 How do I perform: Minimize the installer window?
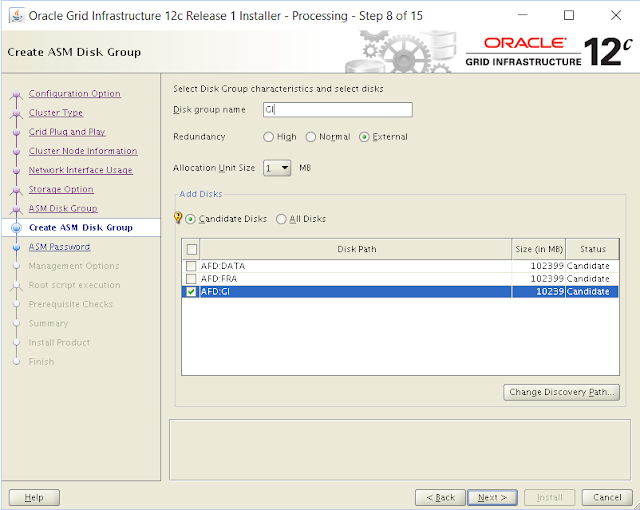(x=522, y=16)
